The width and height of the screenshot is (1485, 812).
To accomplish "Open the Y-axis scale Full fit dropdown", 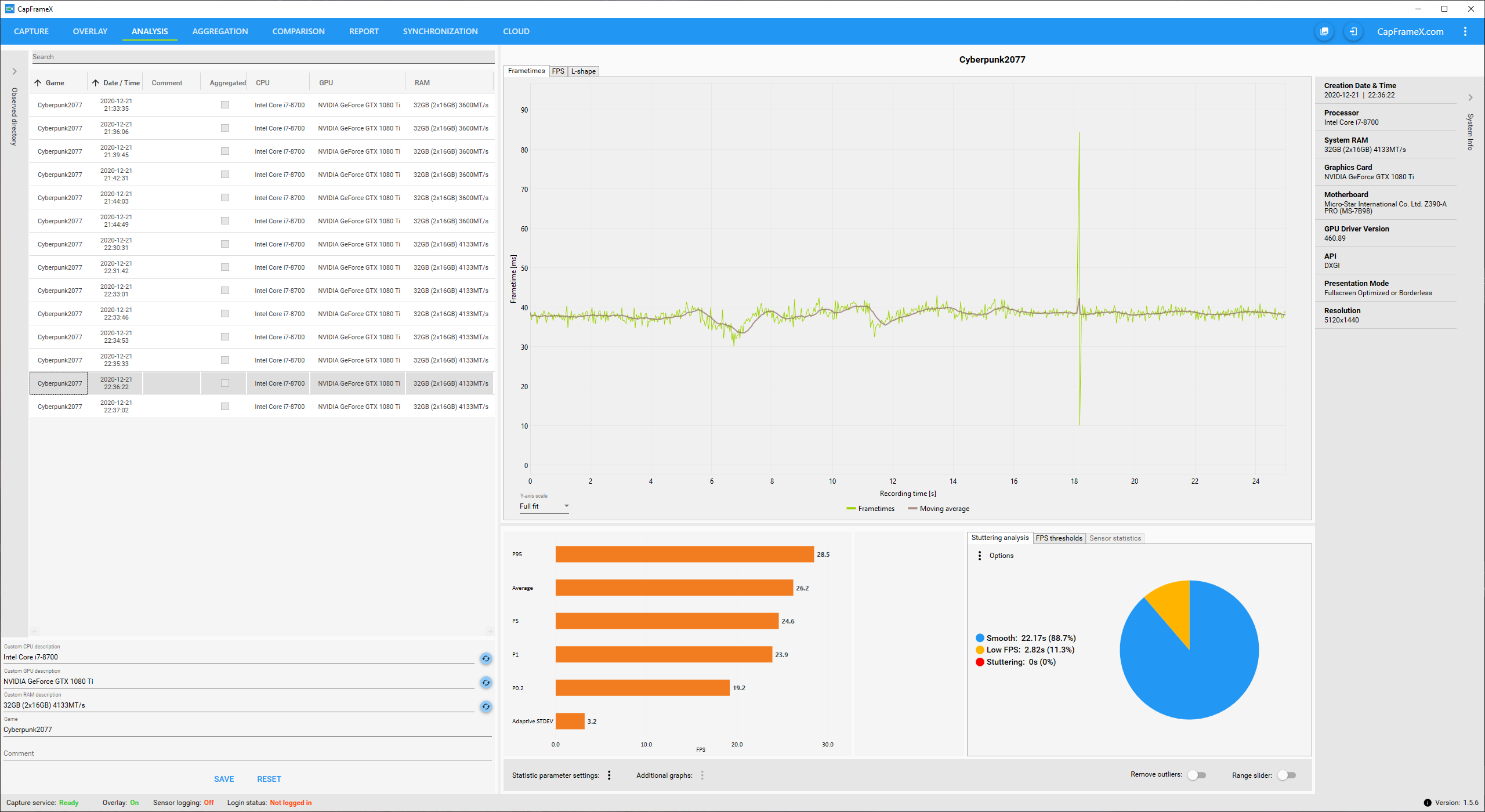I will (544, 506).
